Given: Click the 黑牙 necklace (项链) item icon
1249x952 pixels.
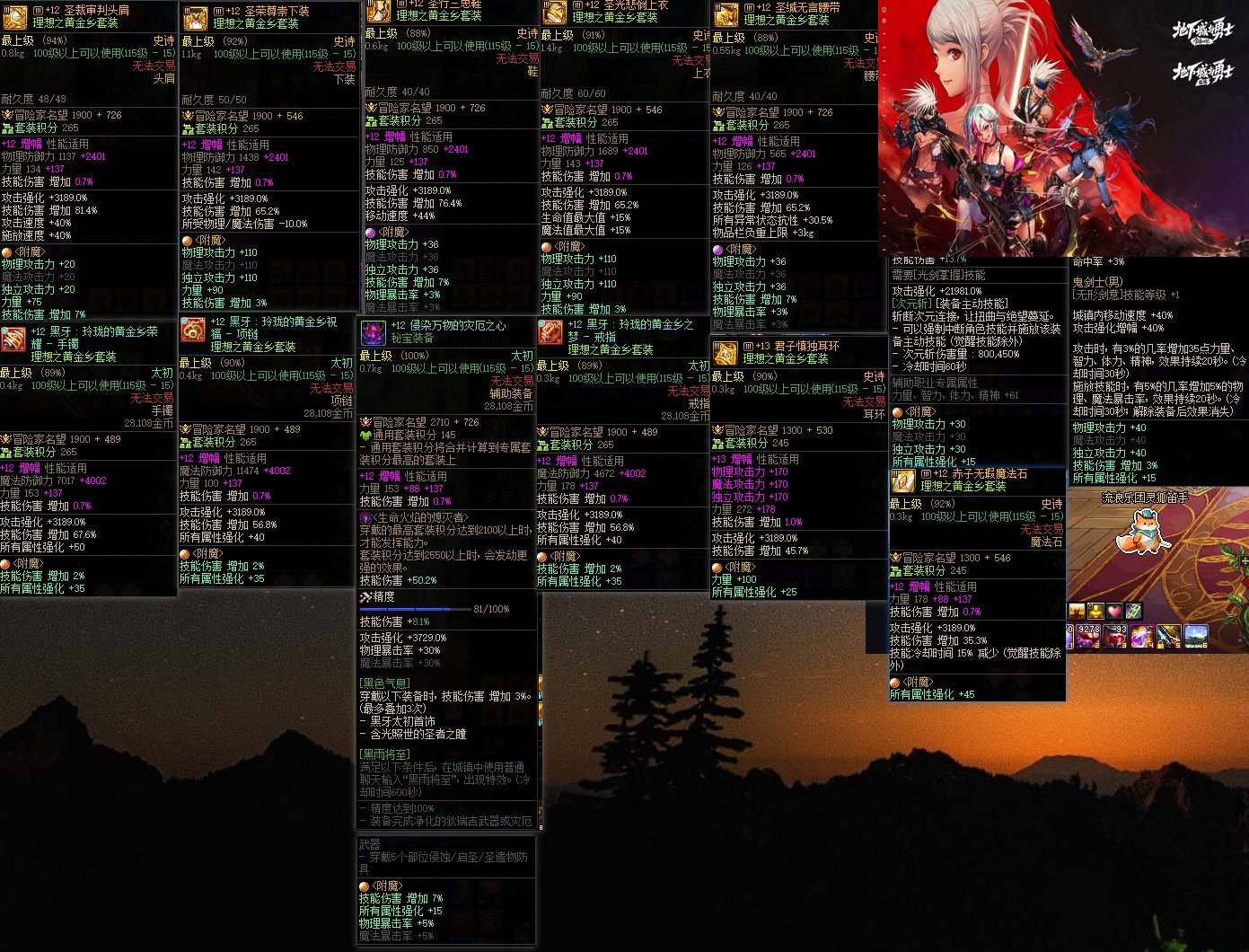Looking at the screenshot, I should point(192,331).
